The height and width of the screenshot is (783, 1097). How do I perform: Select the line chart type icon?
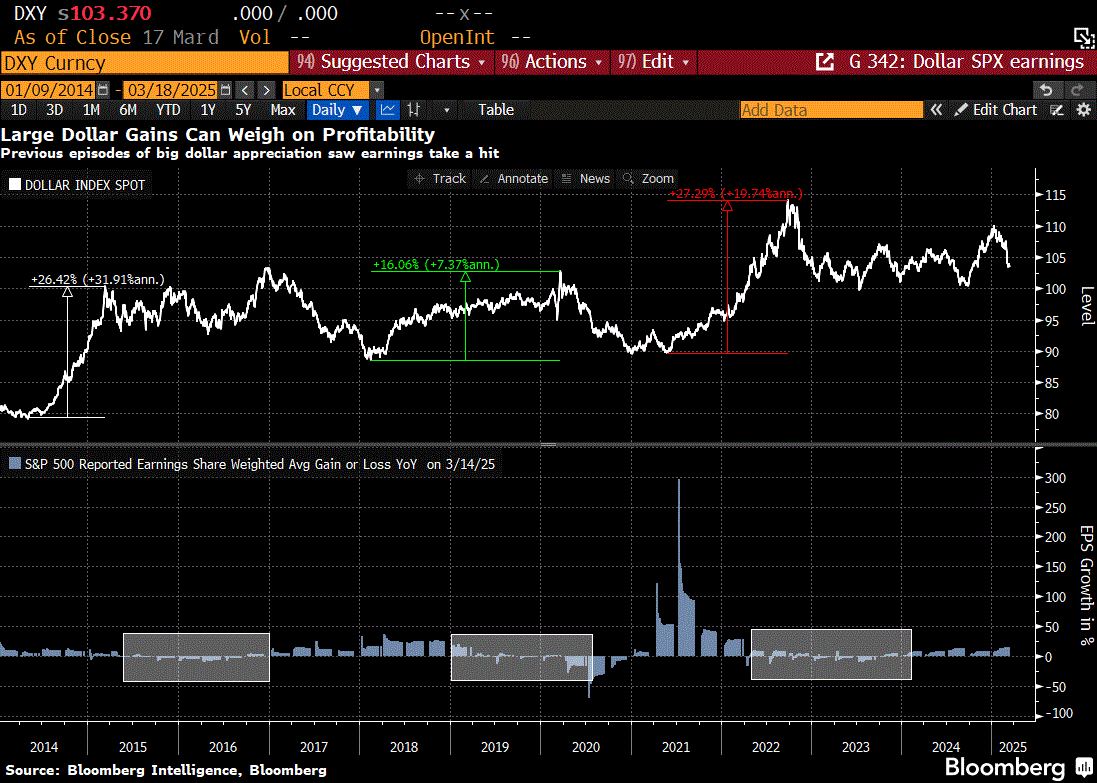pyautogui.click(x=388, y=110)
